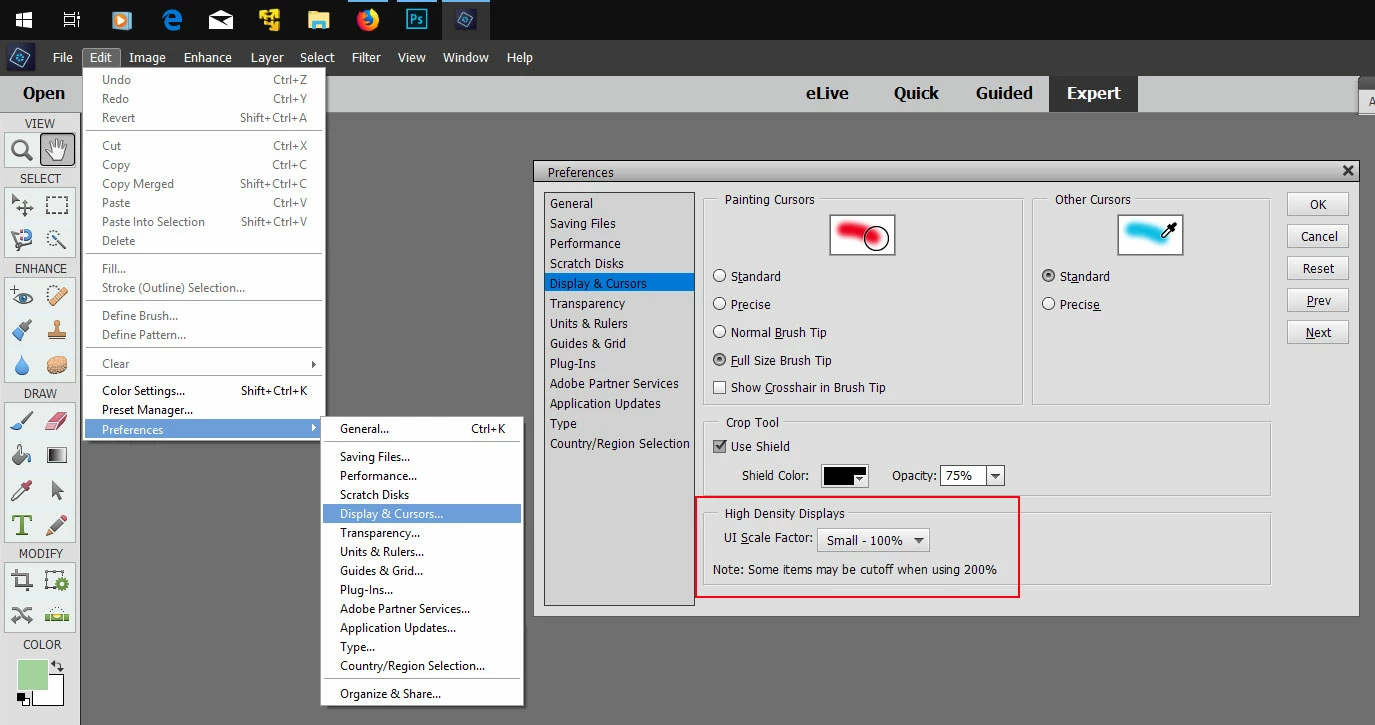Go to next preferences with Next
Screen dimensions: 1375x725
1318,332
